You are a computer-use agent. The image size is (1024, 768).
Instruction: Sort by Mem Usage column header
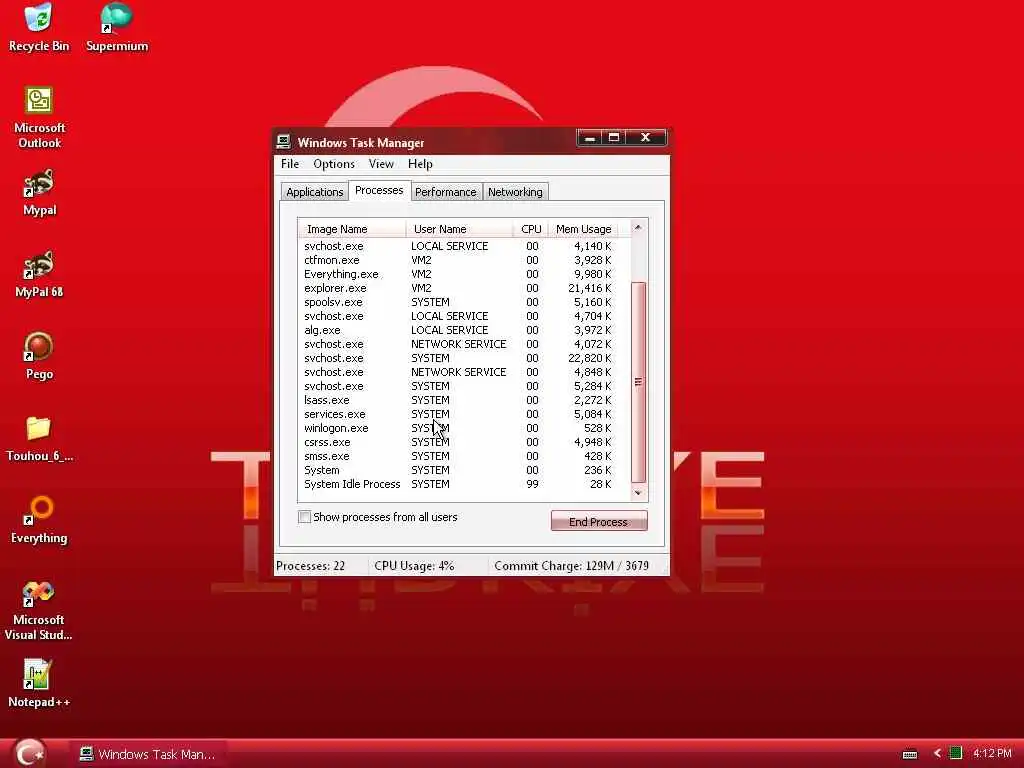point(583,229)
